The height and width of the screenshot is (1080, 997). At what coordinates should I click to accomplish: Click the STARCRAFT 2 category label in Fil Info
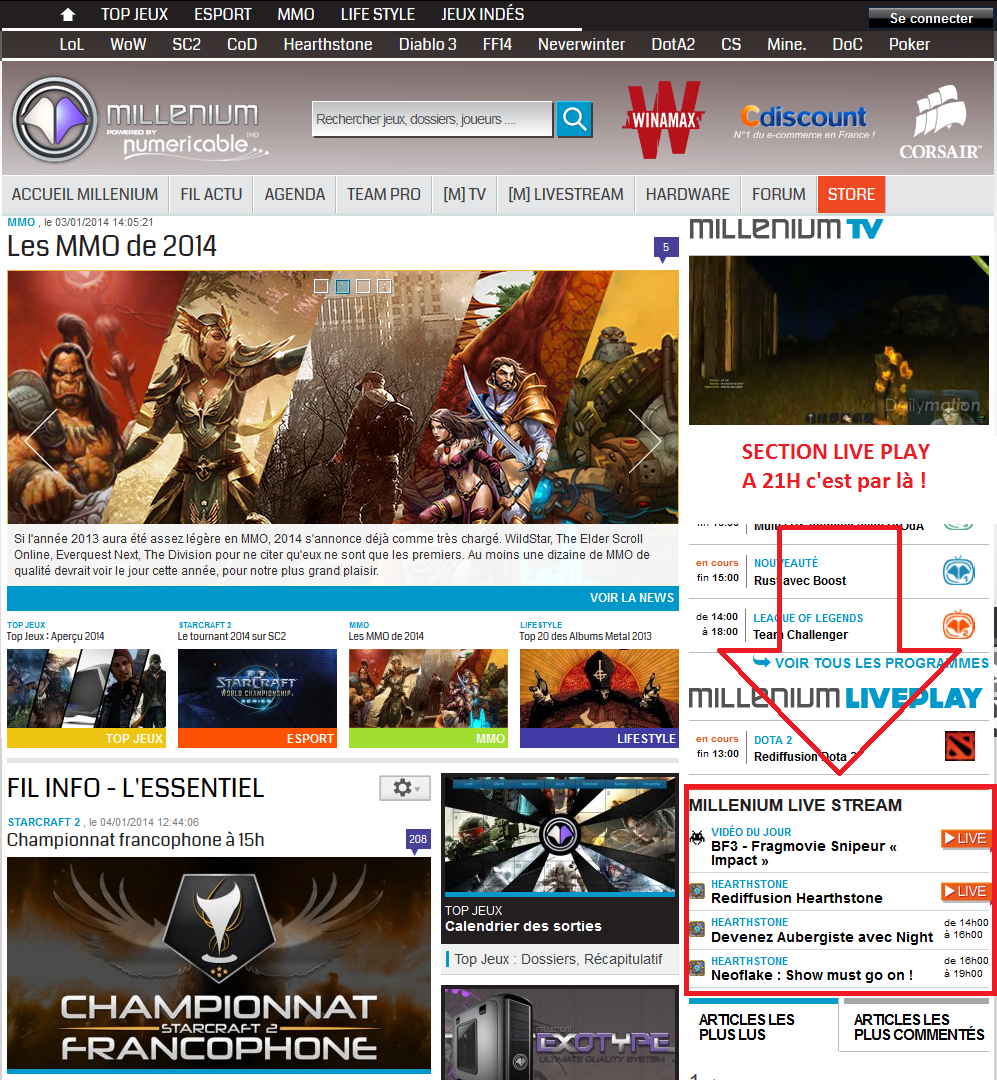[44, 822]
